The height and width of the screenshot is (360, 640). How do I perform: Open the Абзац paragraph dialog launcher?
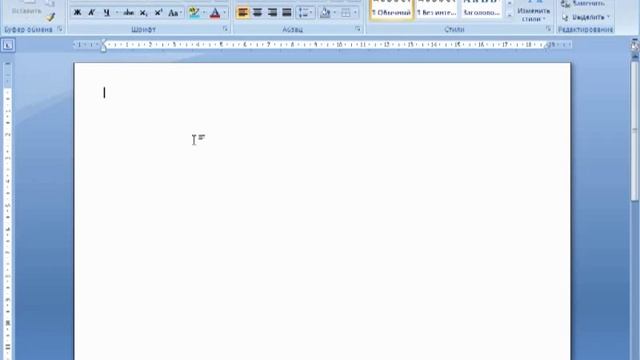pyautogui.click(x=358, y=29)
